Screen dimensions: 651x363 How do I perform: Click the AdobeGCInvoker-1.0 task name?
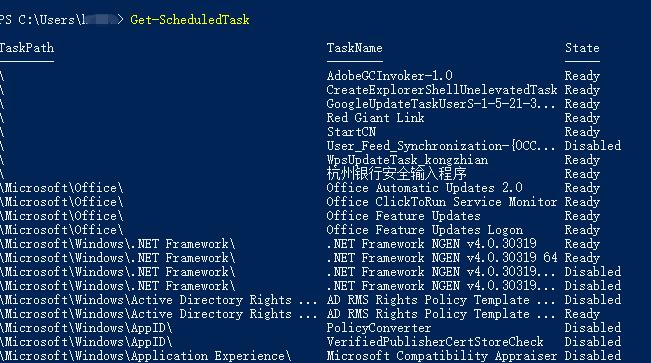click(x=389, y=76)
